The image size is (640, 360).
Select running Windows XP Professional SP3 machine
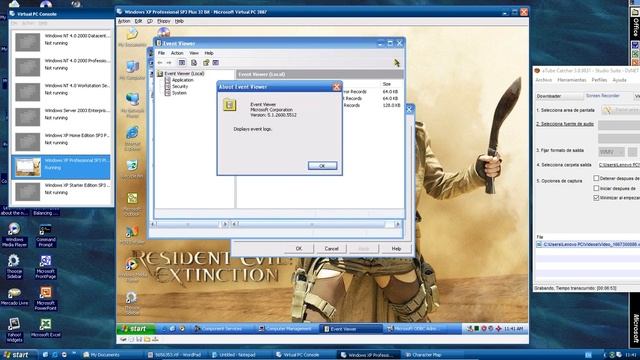click(x=61, y=167)
